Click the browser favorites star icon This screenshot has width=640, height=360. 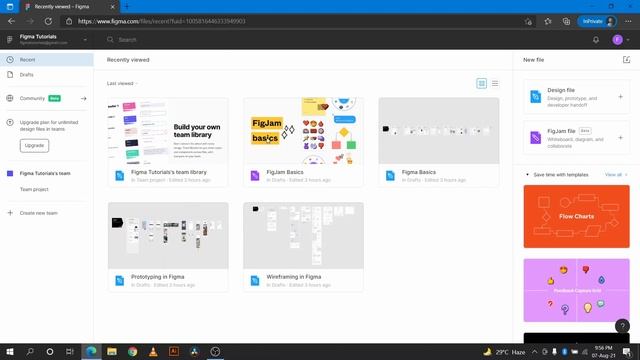[547, 21]
